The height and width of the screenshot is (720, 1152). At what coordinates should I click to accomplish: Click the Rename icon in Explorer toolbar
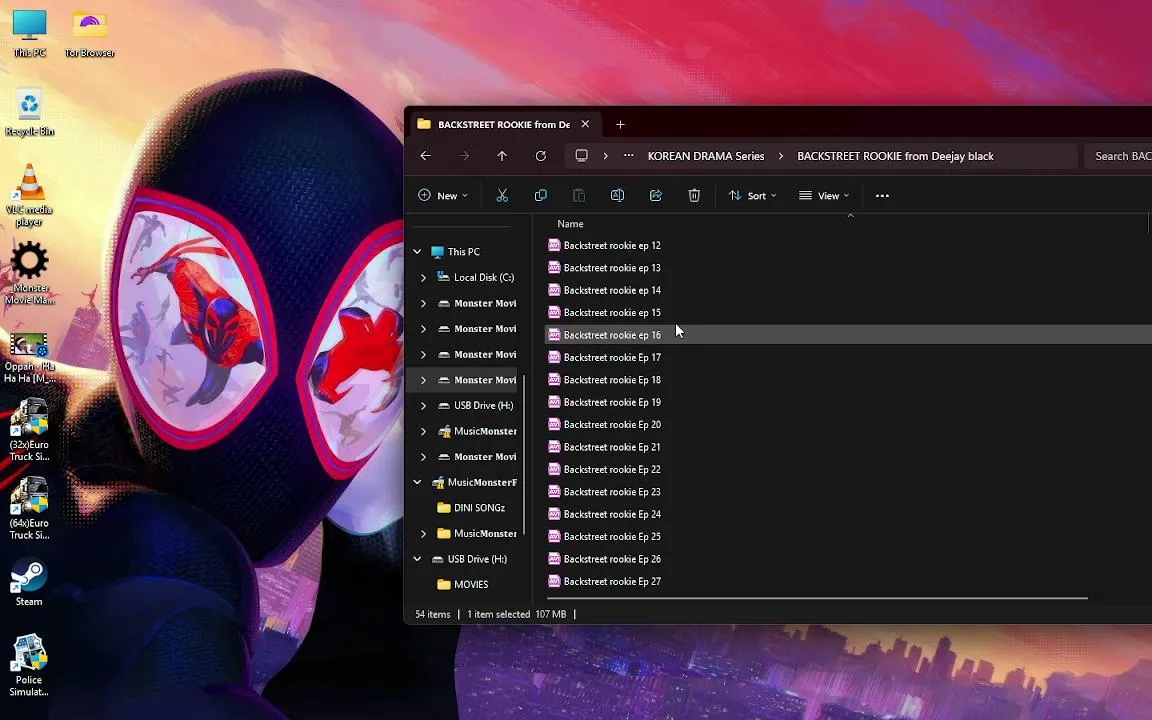617,195
